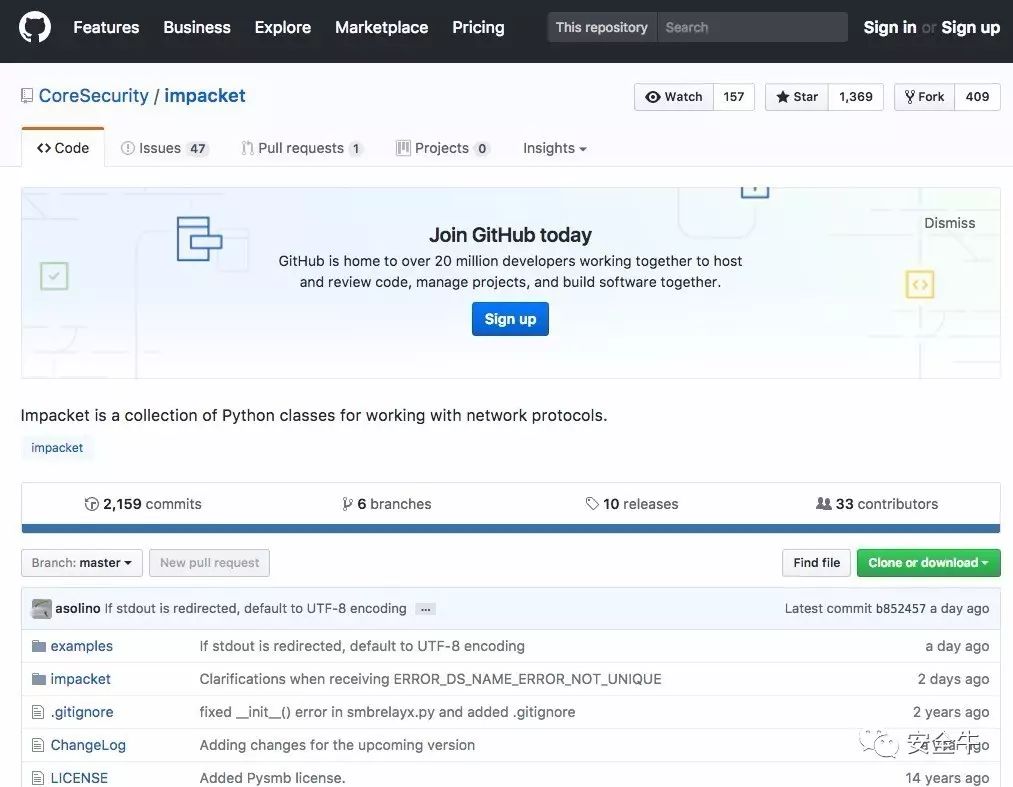This screenshot has width=1013, height=787.
Task: Open the 409 forks count
Action: 977,97
